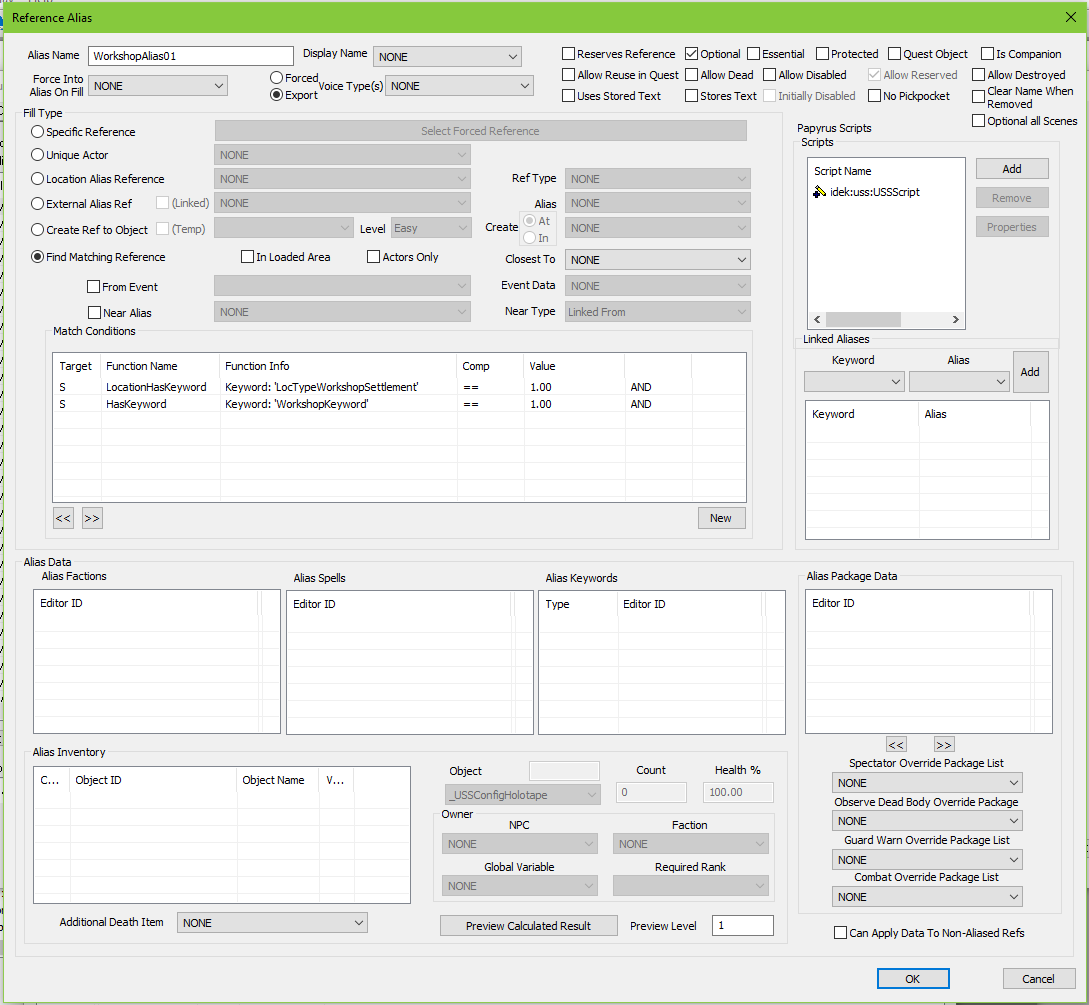Click the OK button

(912, 979)
